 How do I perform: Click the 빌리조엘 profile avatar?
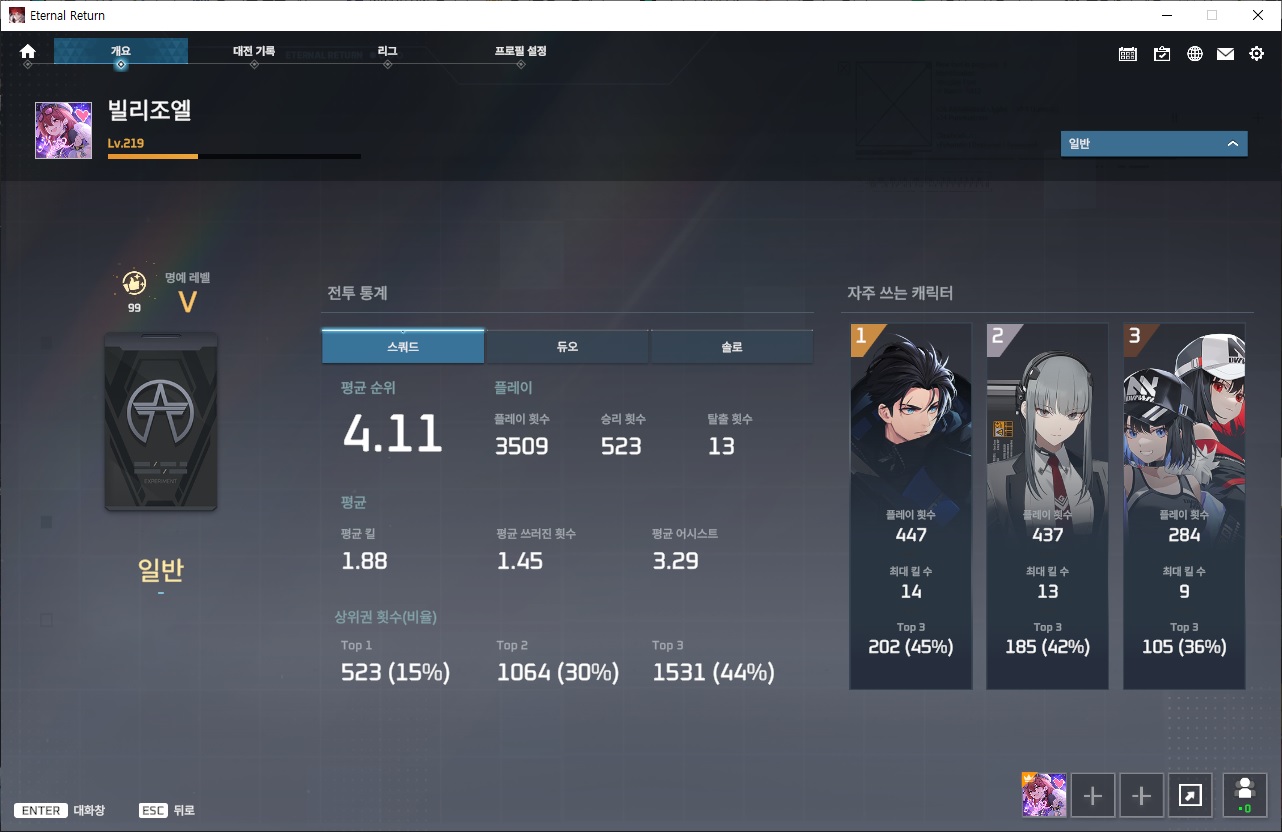(x=64, y=130)
